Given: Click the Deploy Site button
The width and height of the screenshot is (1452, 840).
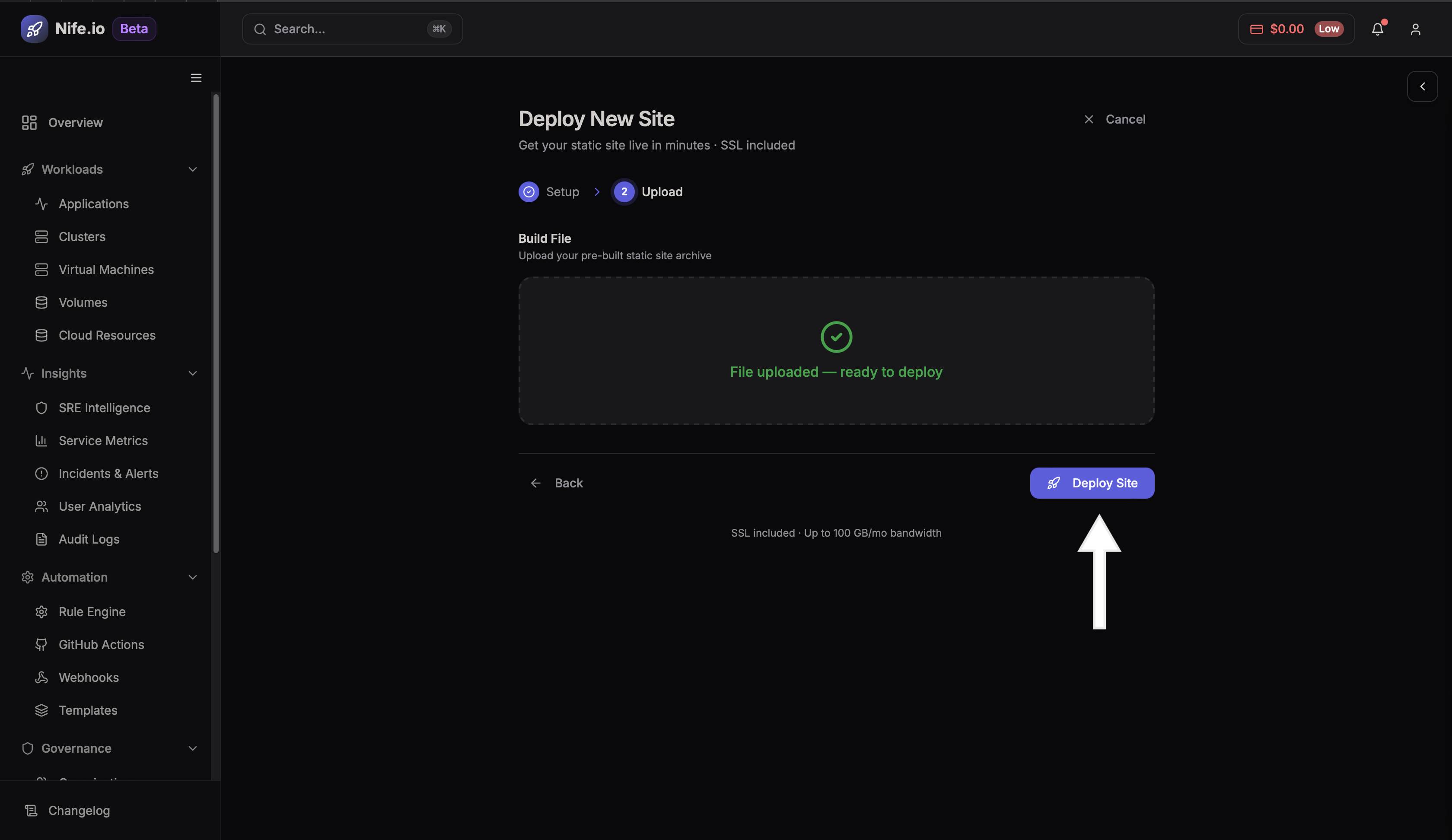Looking at the screenshot, I should [1092, 483].
